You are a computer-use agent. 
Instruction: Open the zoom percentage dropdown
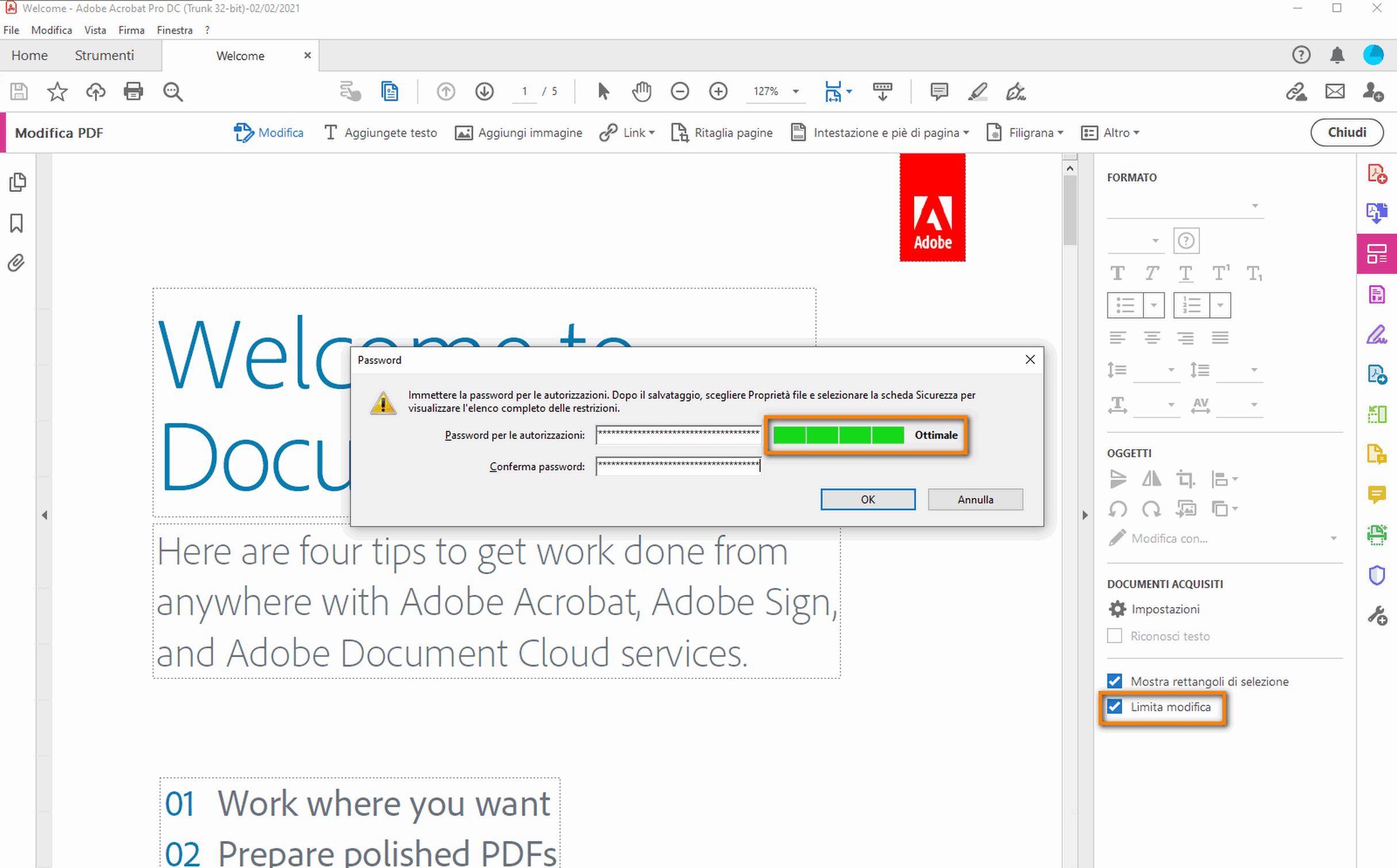[x=795, y=91]
